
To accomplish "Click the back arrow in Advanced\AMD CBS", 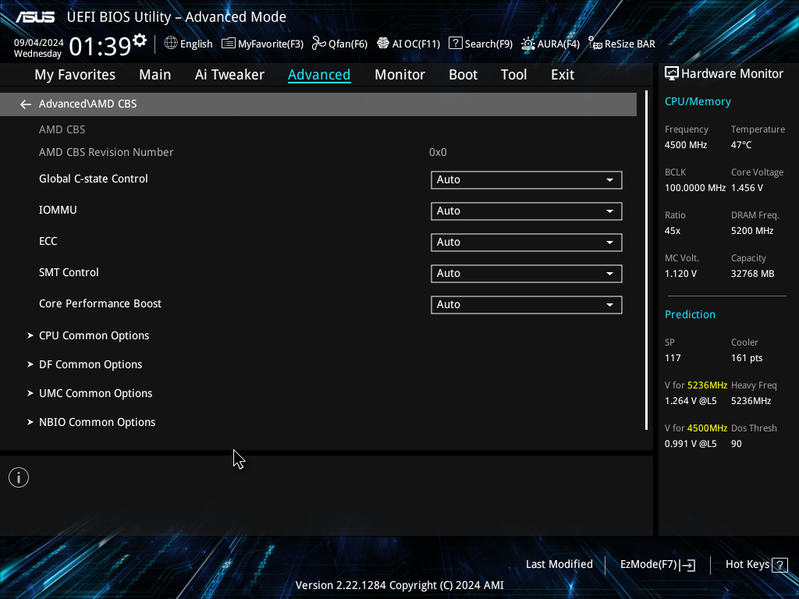I will click(25, 104).
